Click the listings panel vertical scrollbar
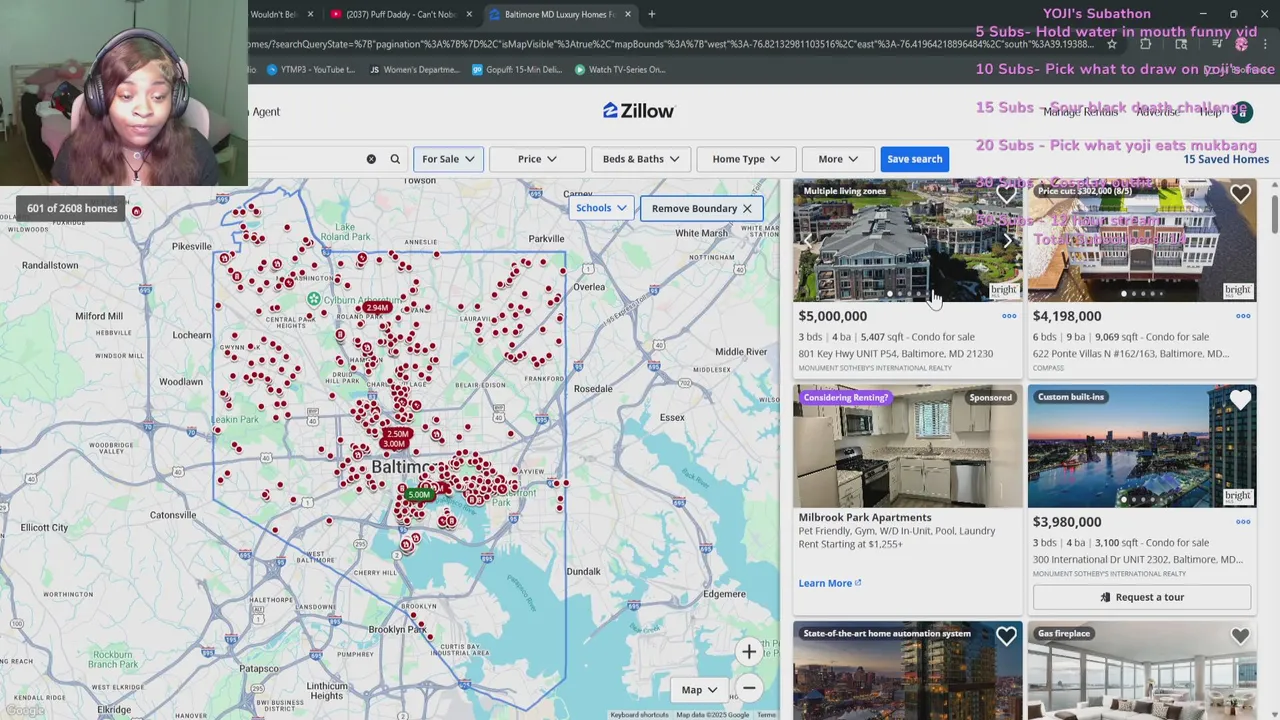The width and height of the screenshot is (1280, 720). (x=1273, y=215)
